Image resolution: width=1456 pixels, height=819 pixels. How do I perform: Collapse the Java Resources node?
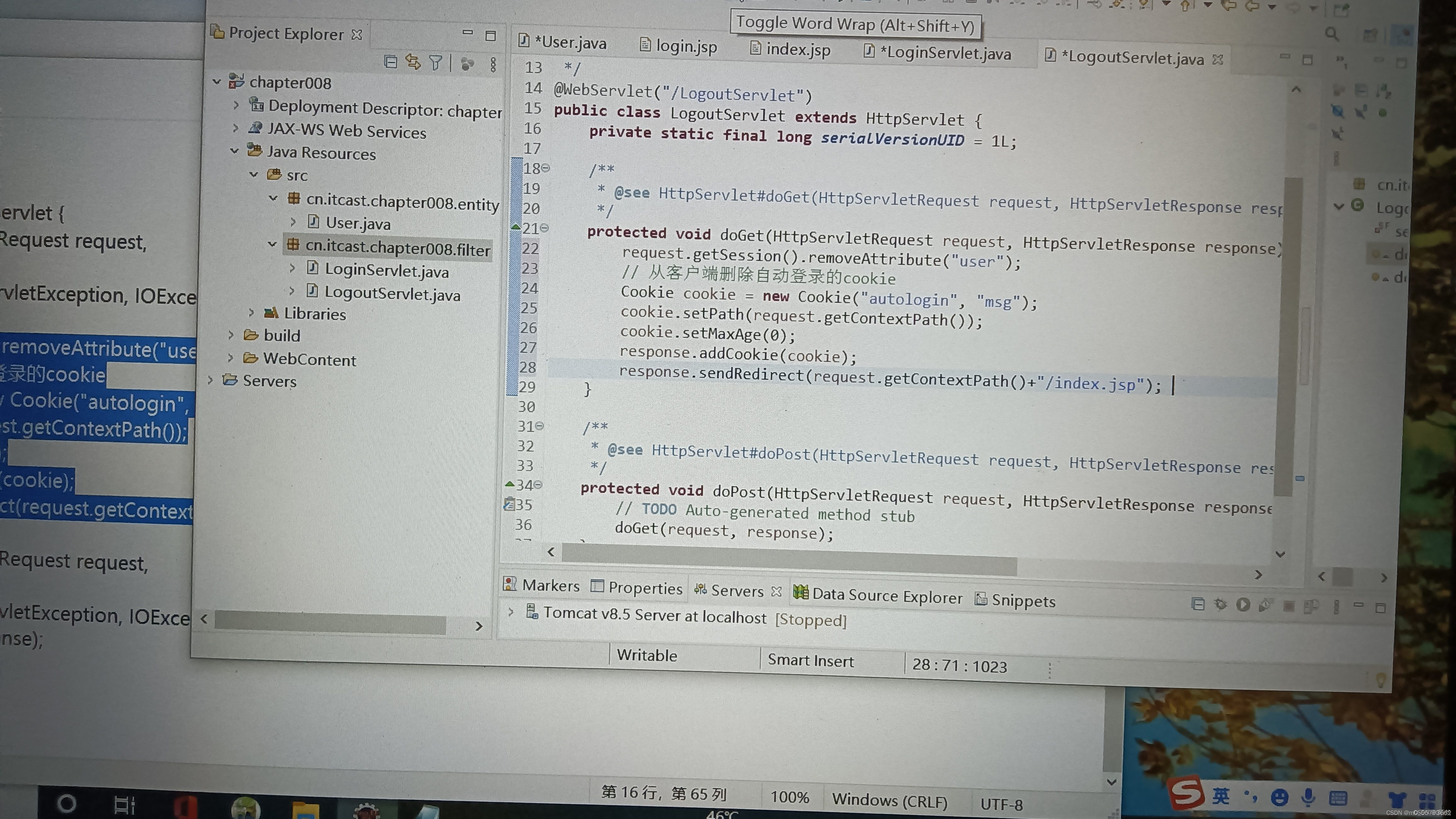tap(235, 151)
